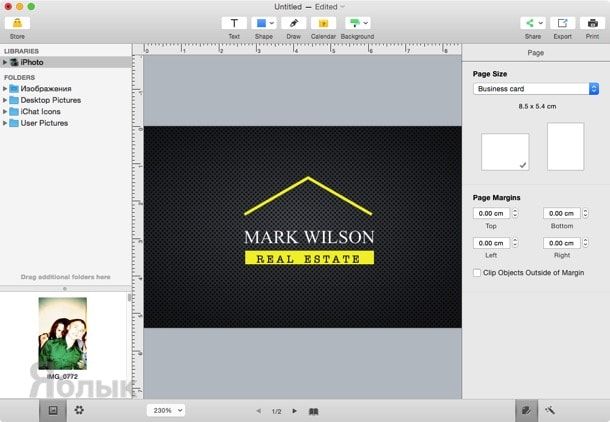610x422 pixels.
Task: Expand the iChat Icons folder
Action: click(5, 112)
